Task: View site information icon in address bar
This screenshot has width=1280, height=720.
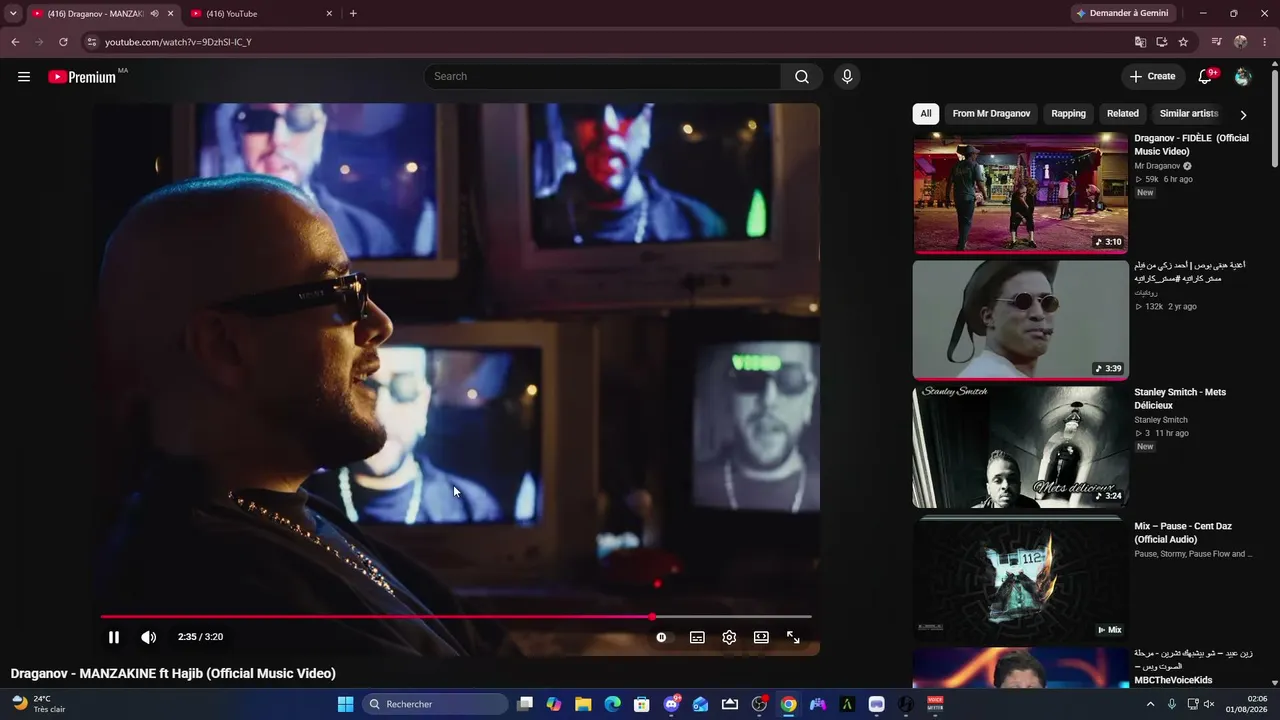Action: pos(92,42)
